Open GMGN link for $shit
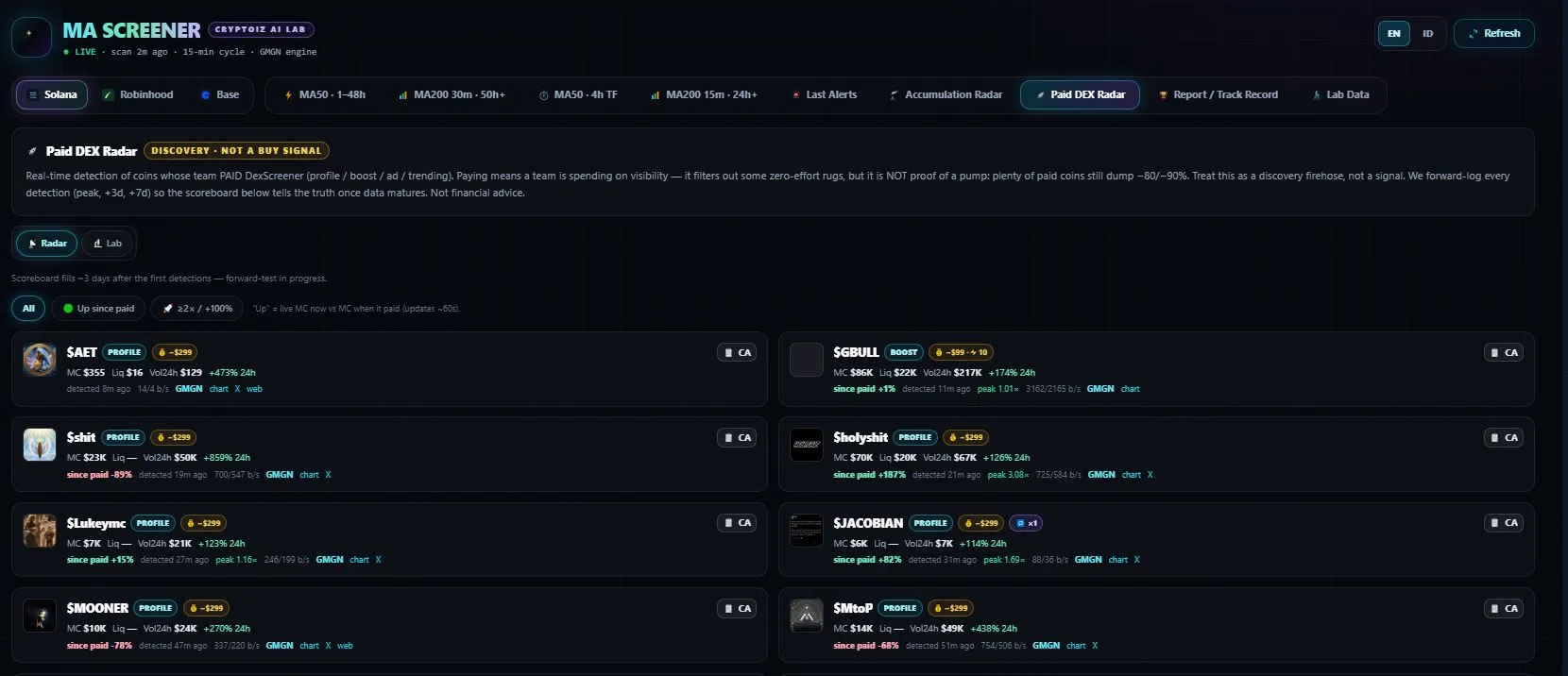Viewport: 1568px width, 676px height. [280, 475]
